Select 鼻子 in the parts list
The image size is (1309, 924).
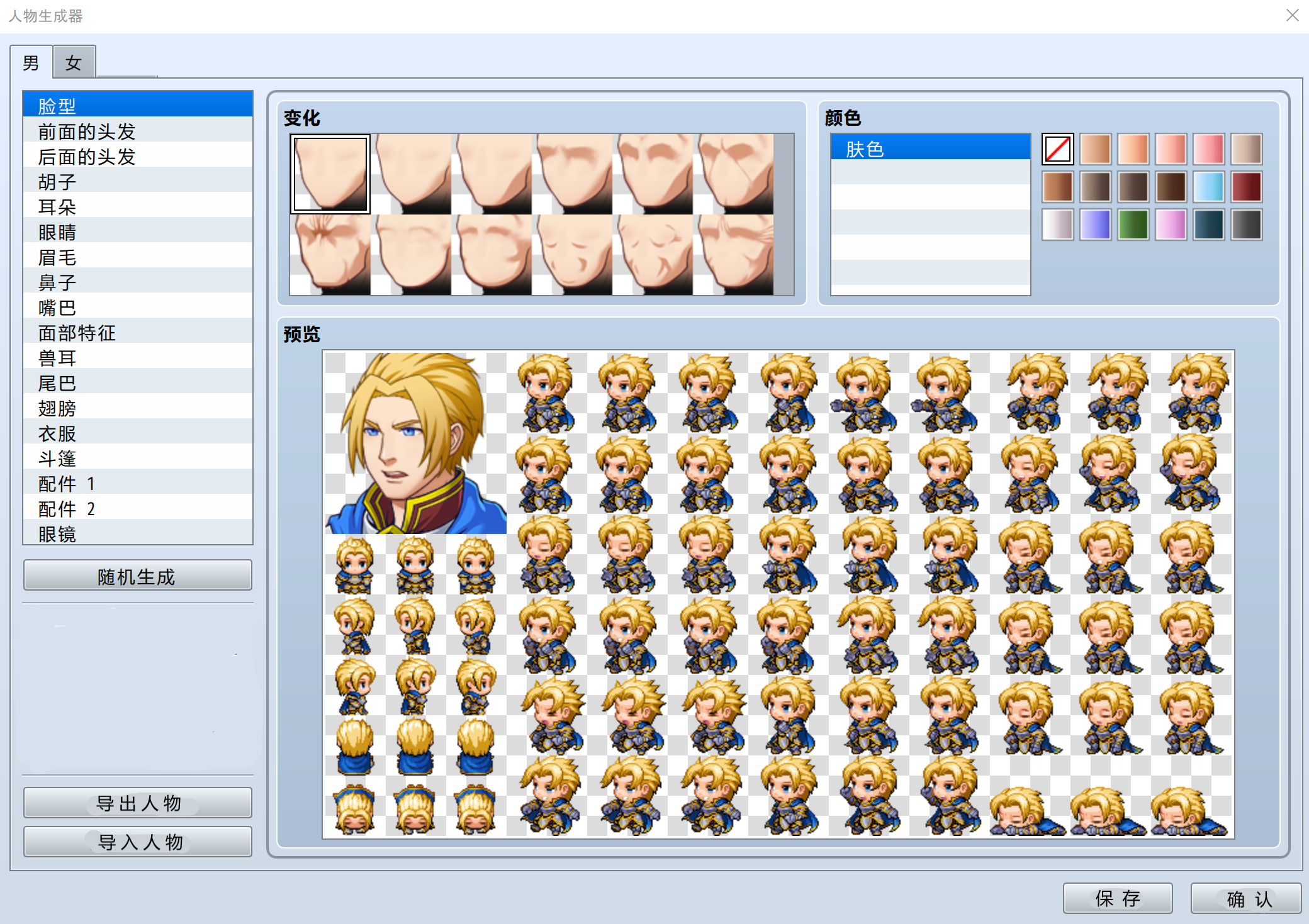(x=138, y=282)
